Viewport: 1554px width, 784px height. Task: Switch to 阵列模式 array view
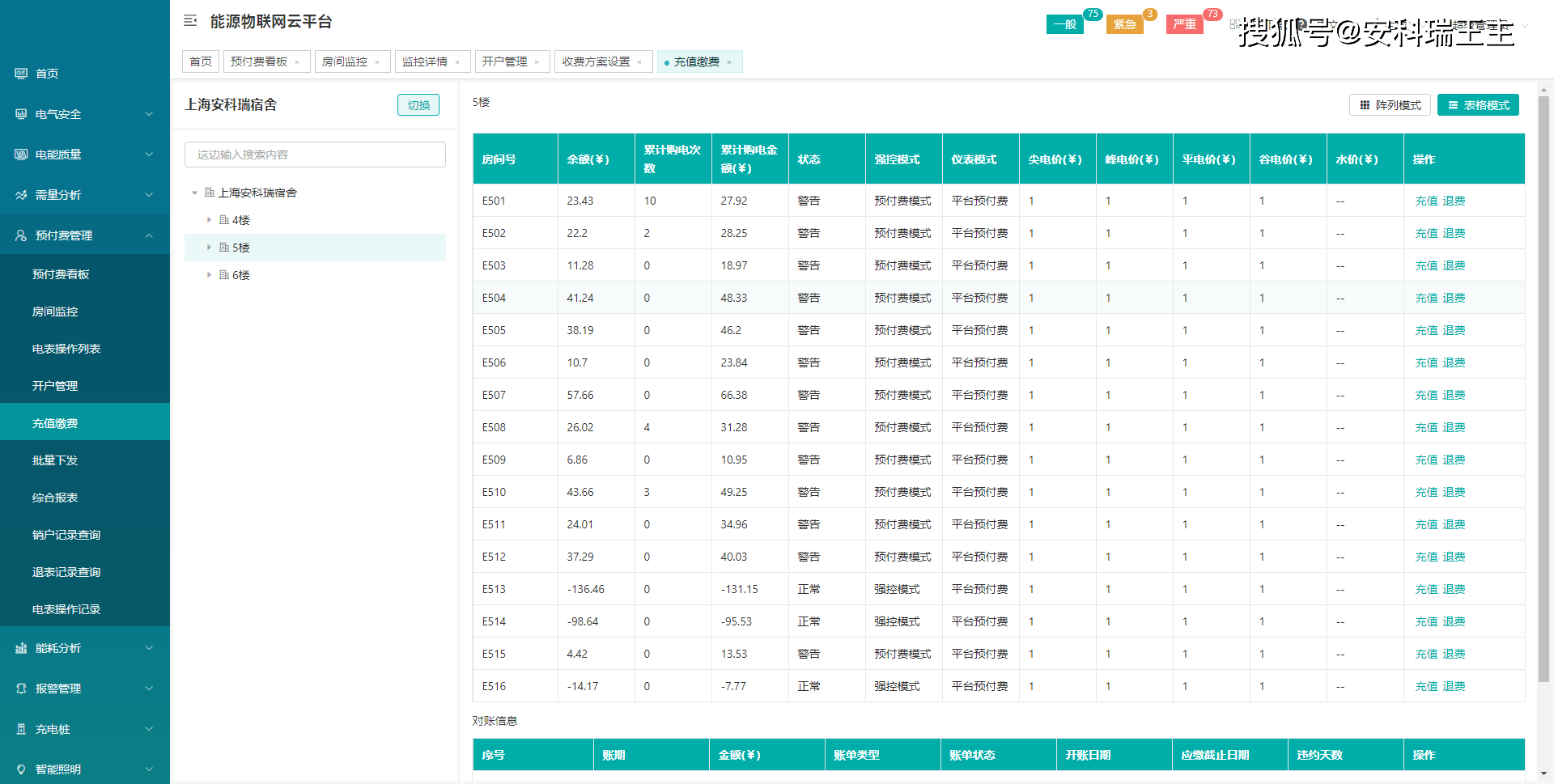pyautogui.click(x=1390, y=105)
